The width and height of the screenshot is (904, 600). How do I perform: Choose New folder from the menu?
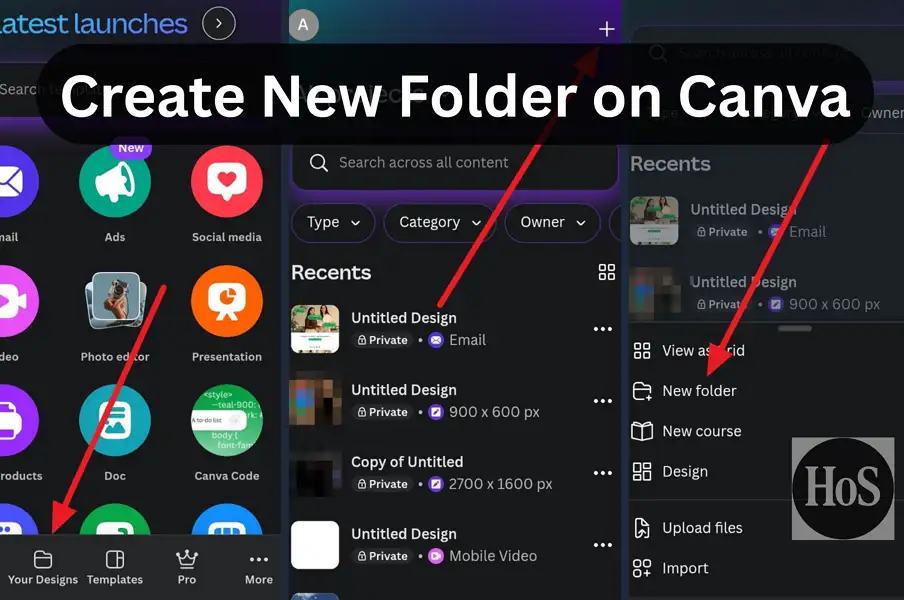point(699,391)
